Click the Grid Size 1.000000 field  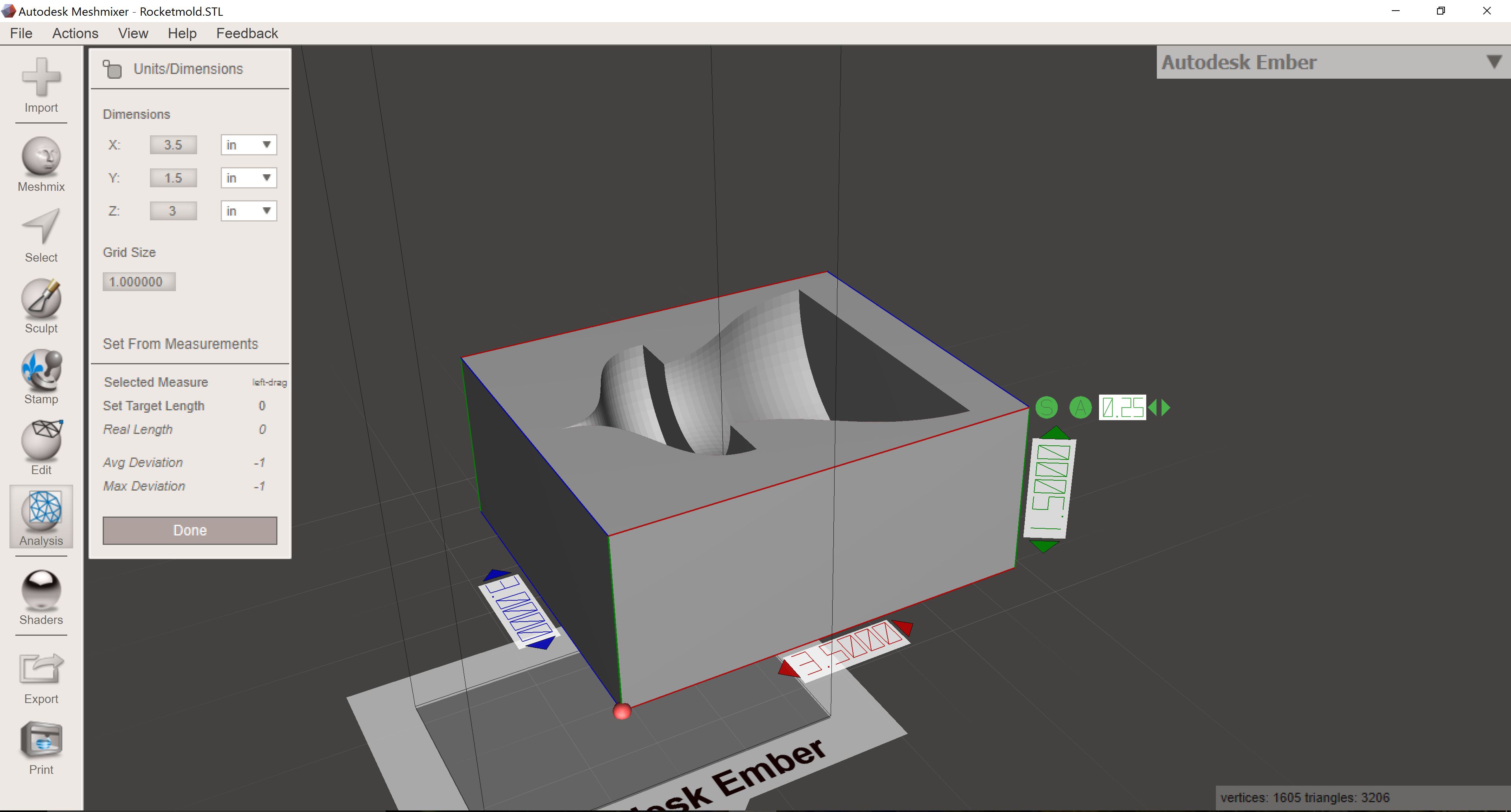tap(139, 281)
